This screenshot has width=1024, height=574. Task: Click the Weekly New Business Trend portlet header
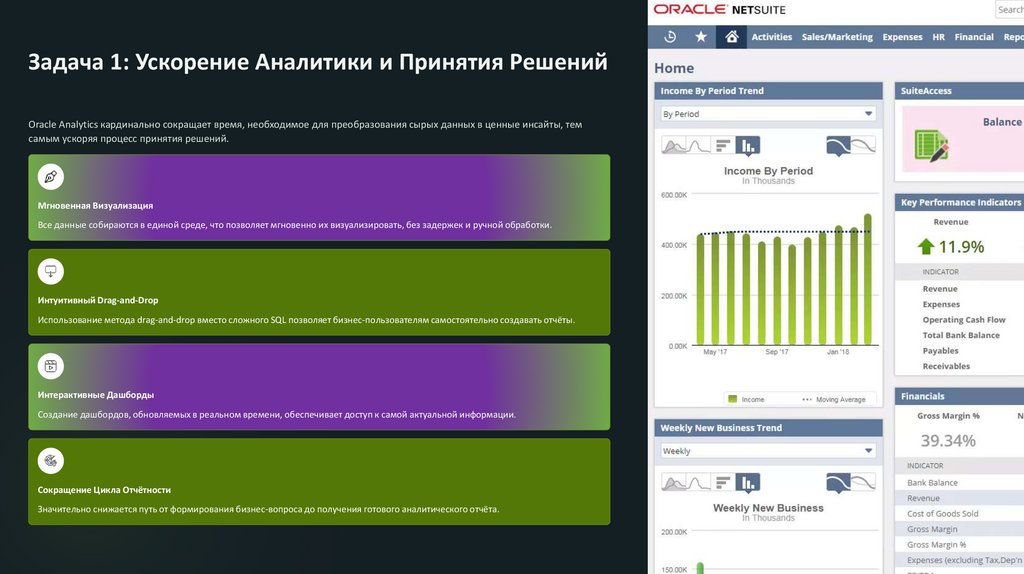click(768, 428)
